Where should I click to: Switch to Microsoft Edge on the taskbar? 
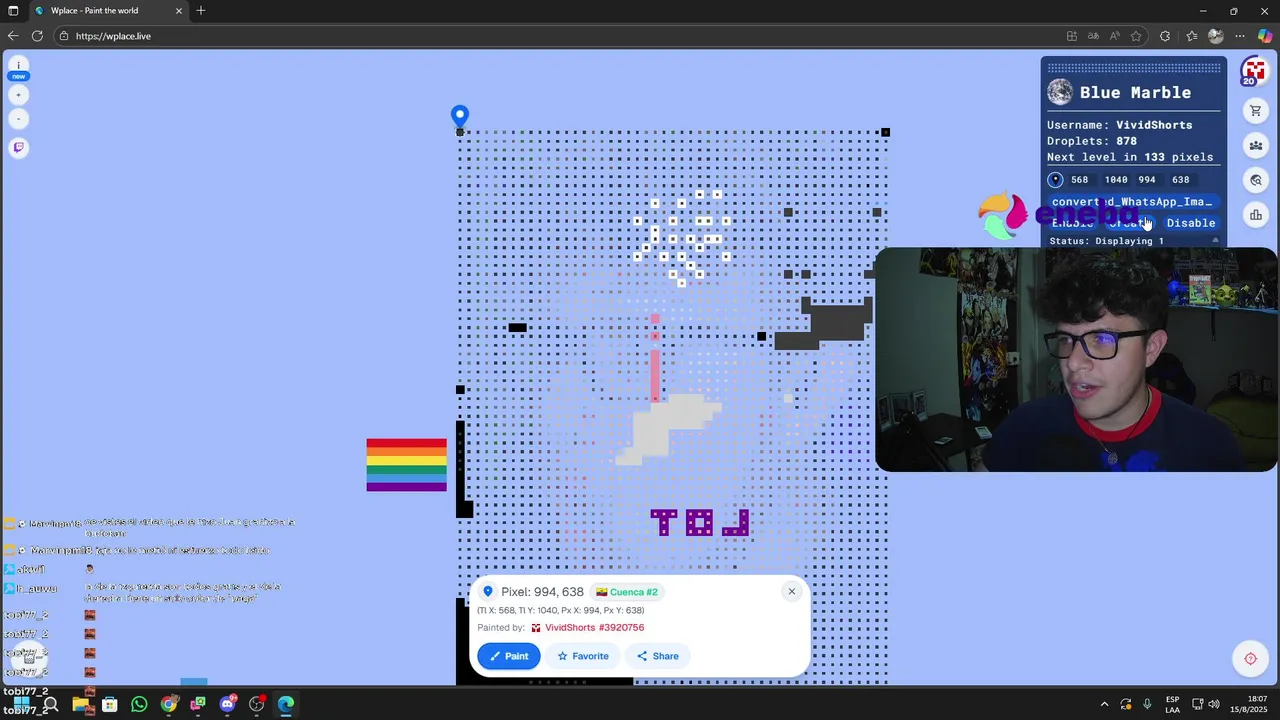286,704
